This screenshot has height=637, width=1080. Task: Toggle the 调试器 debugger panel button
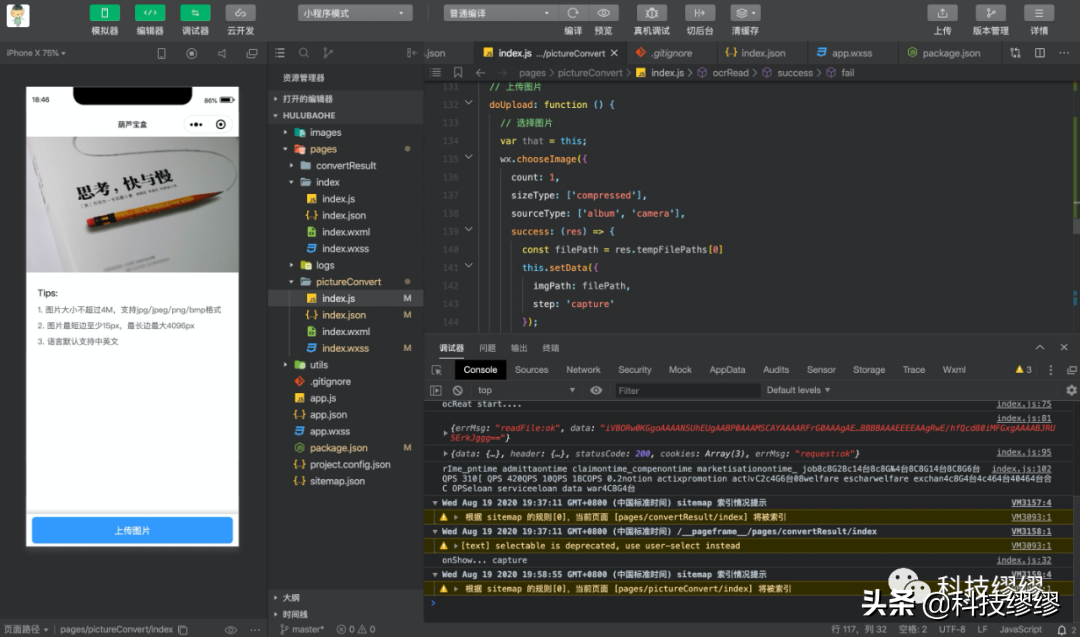[x=195, y=13]
